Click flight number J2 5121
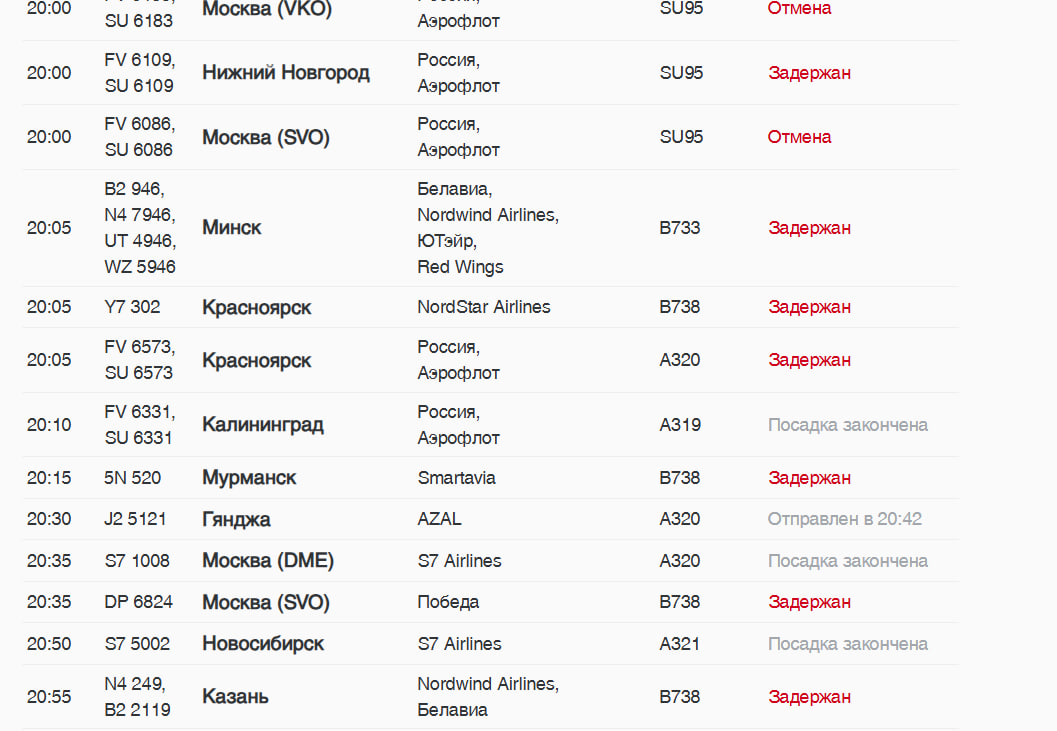 (136, 519)
